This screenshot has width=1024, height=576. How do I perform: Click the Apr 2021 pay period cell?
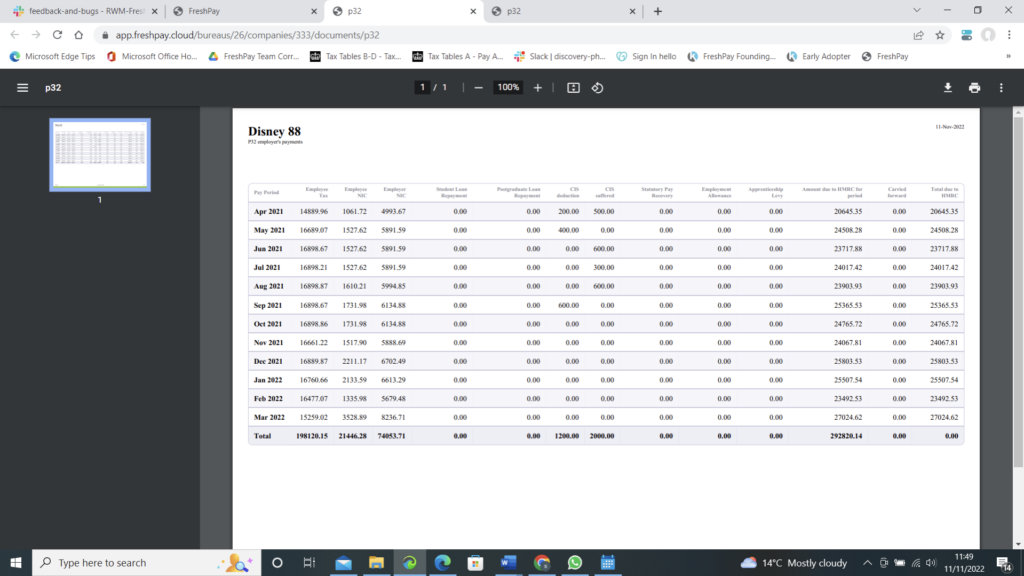(268, 212)
